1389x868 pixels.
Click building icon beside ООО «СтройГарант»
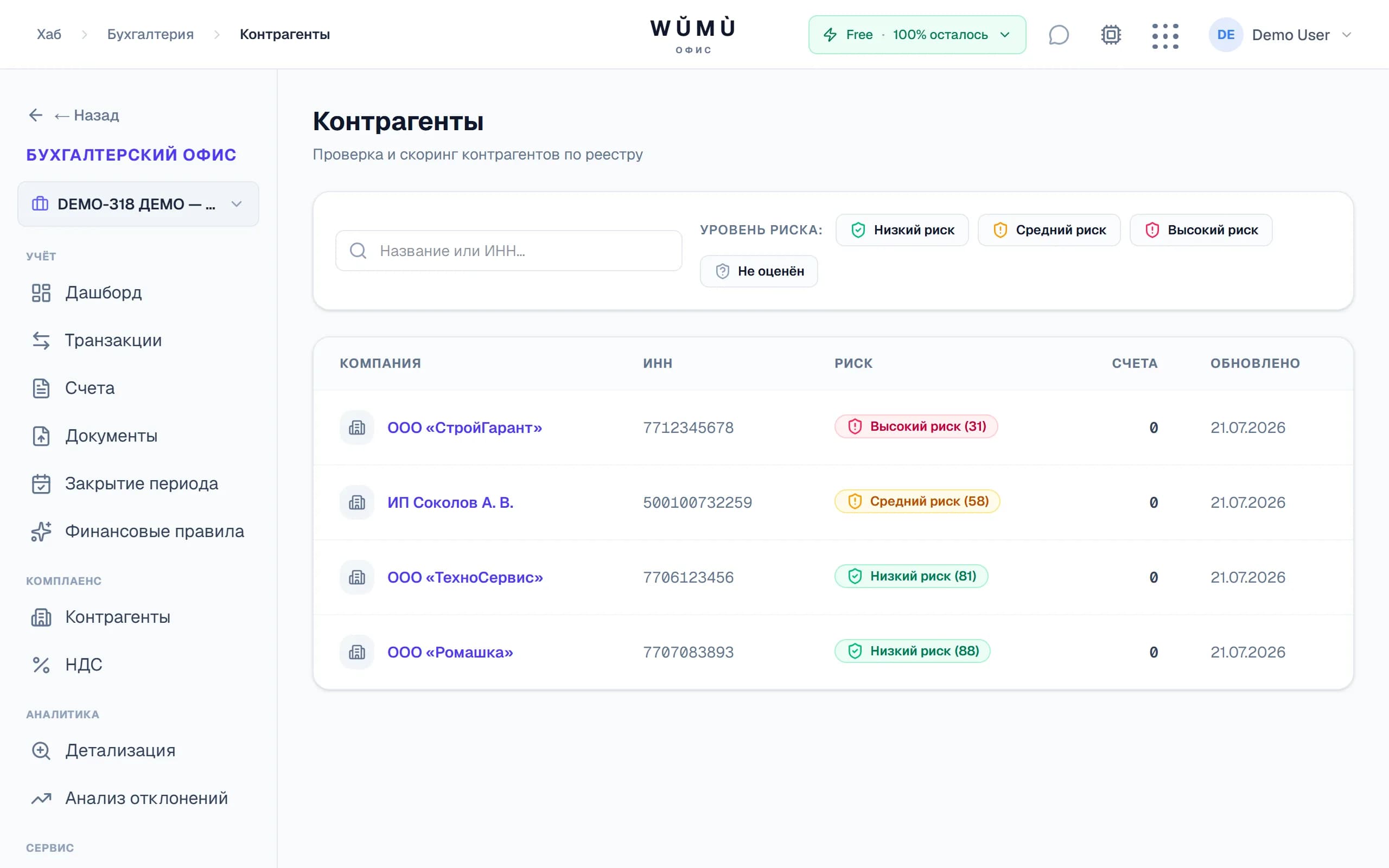tap(357, 427)
